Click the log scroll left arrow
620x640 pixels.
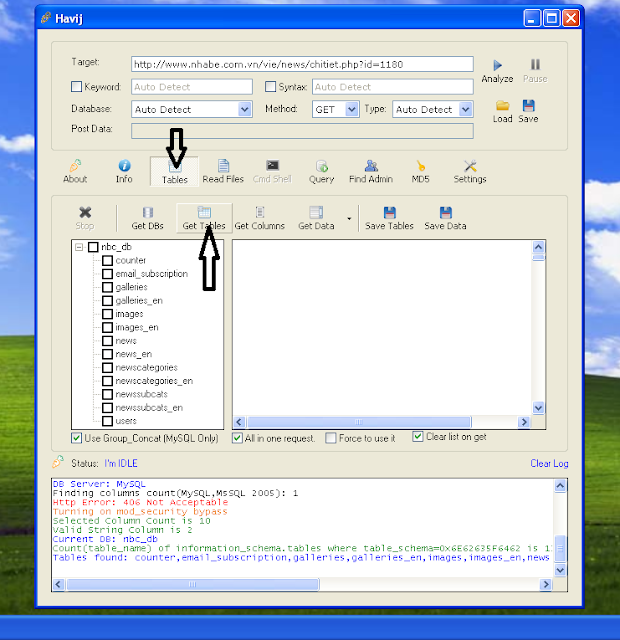point(58,584)
